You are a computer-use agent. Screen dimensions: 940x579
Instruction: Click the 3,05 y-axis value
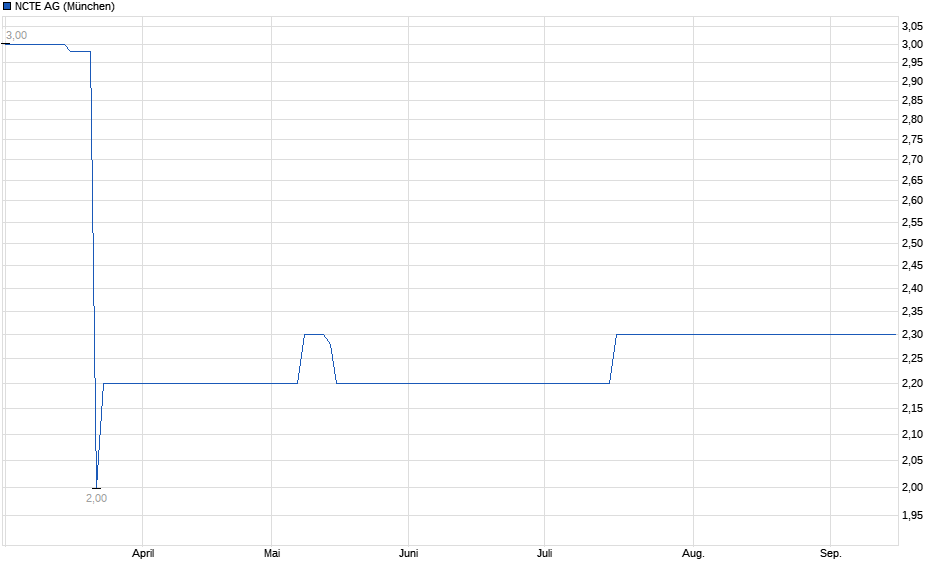pos(912,26)
